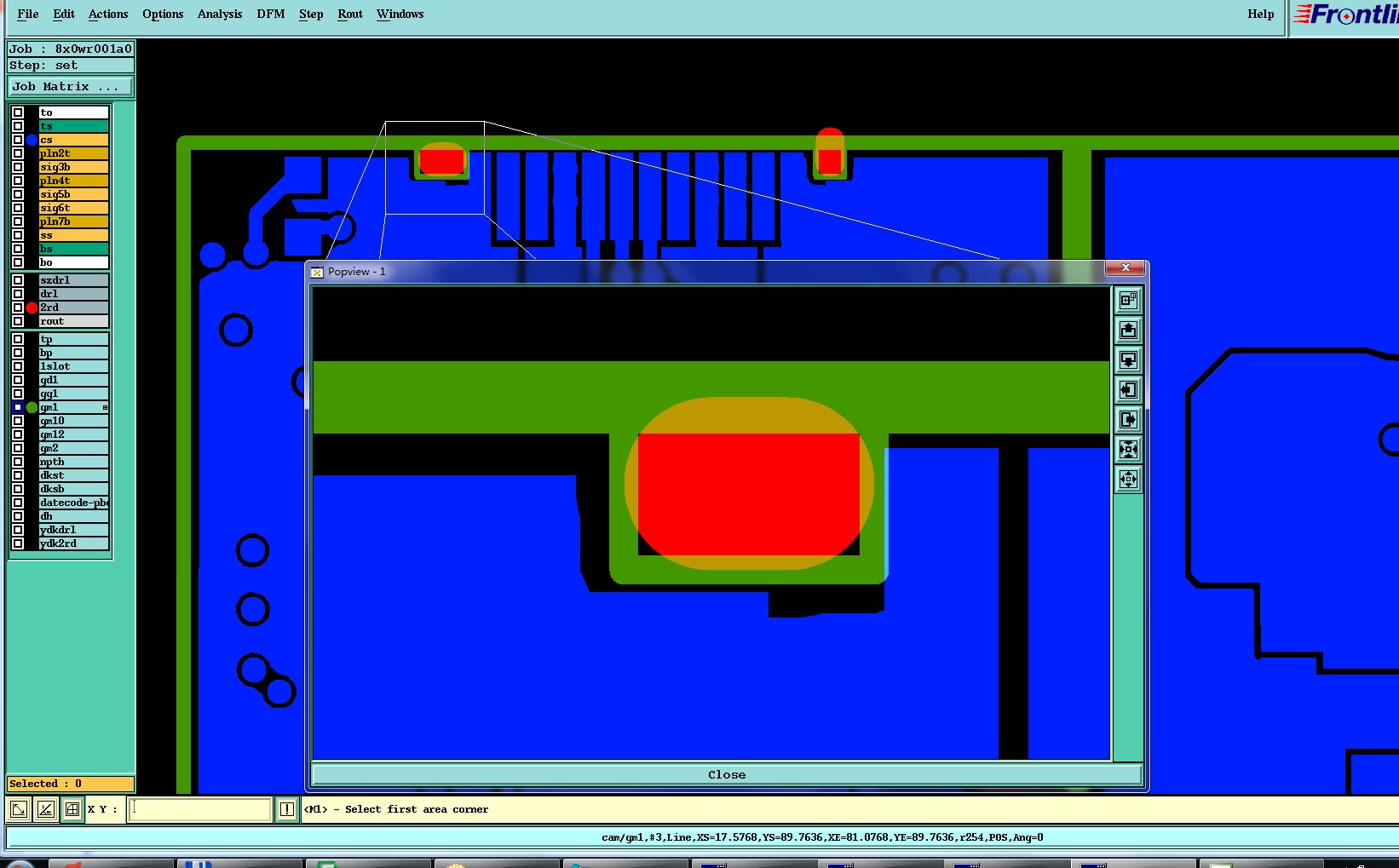Click the Selected : 0 counter
The image size is (1399, 868).
point(71,784)
